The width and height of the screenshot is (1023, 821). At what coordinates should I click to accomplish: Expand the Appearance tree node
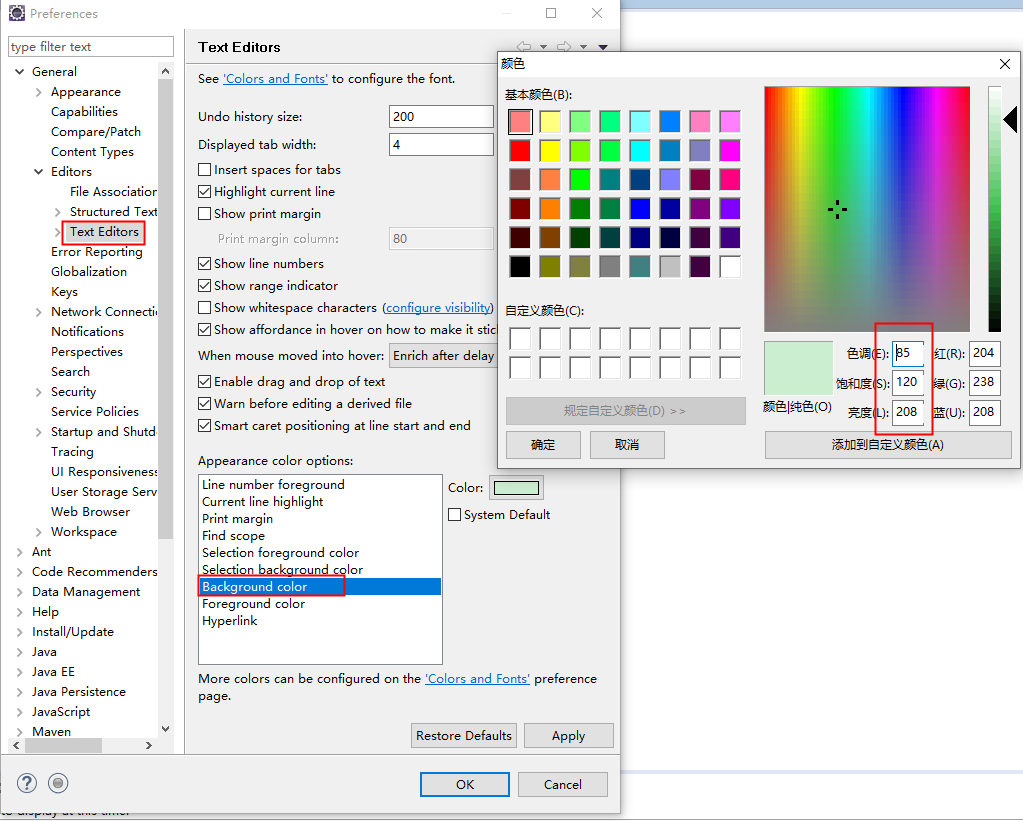(38, 92)
